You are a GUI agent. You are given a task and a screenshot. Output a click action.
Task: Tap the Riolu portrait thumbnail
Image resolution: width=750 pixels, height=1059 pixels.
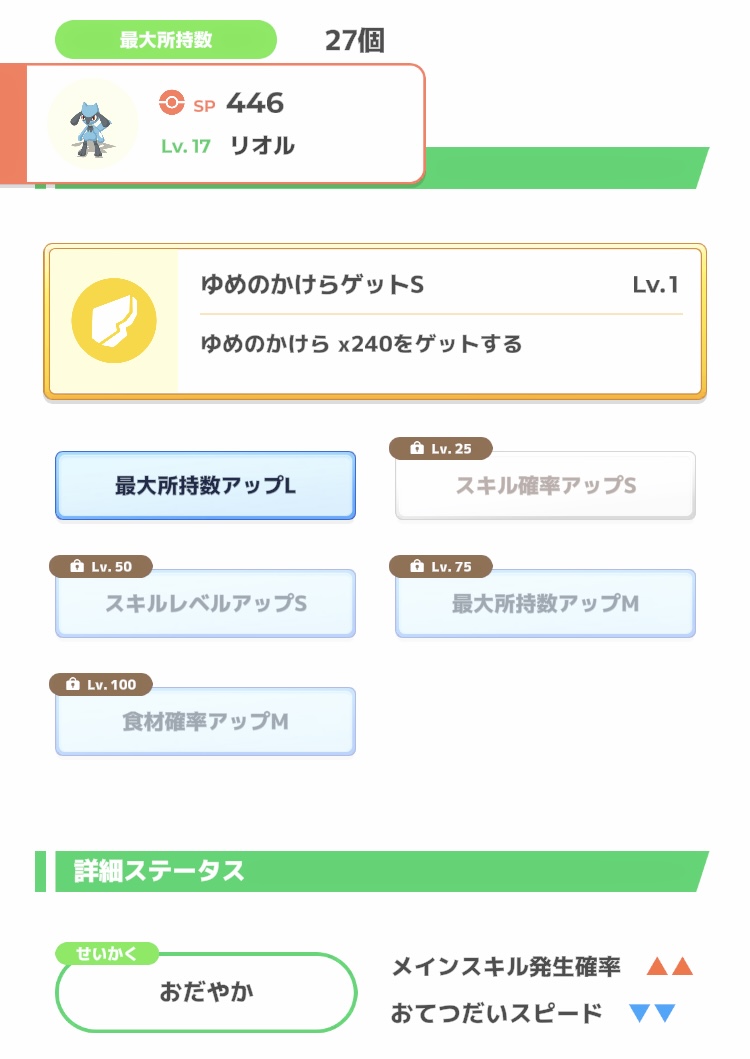pyautogui.click(x=93, y=124)
